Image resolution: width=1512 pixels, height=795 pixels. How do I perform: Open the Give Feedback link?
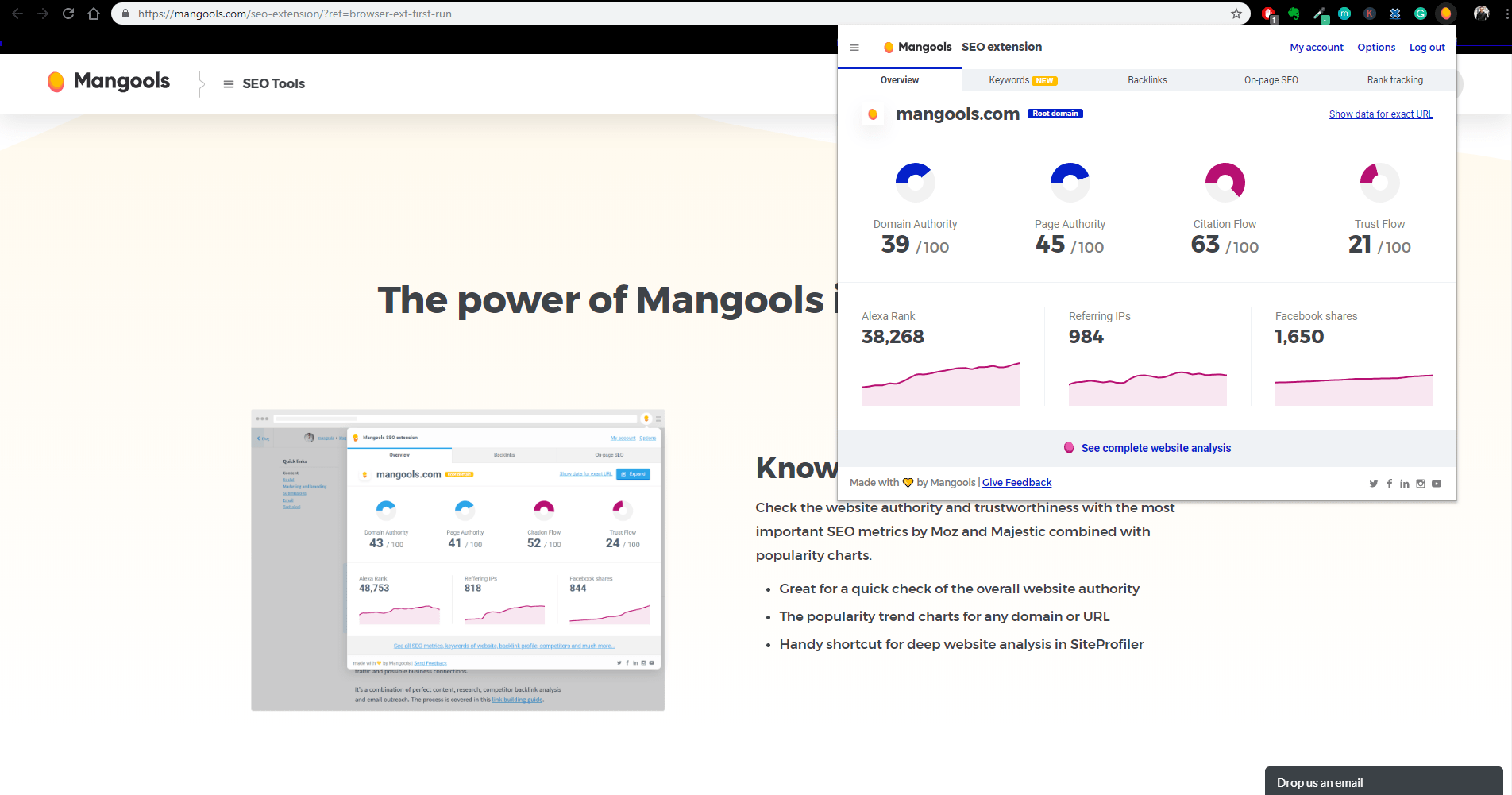(x=1016, y=483)
